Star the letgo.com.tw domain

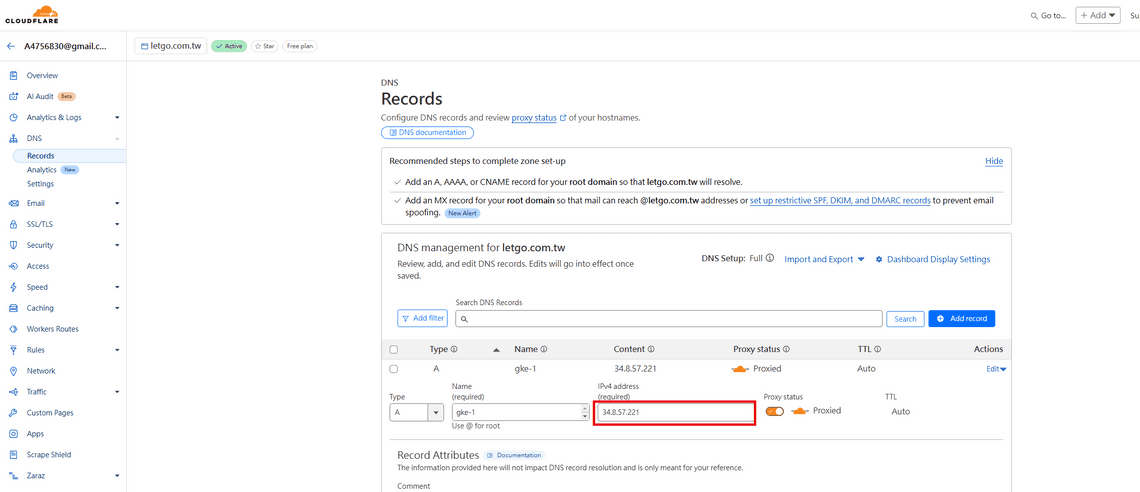click(265, 46)
